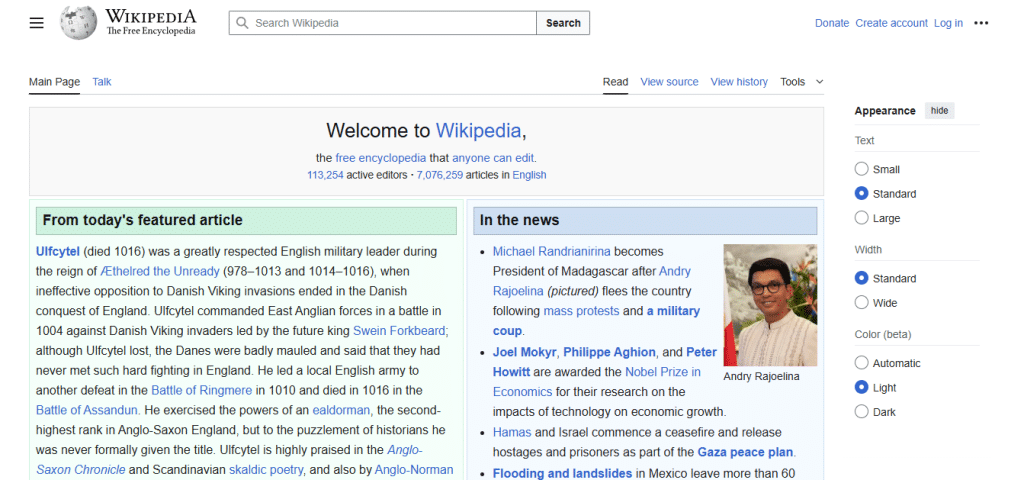Select Automatic color mode
The height and width of the screenshot is (480, 1024).
[861, 363]
